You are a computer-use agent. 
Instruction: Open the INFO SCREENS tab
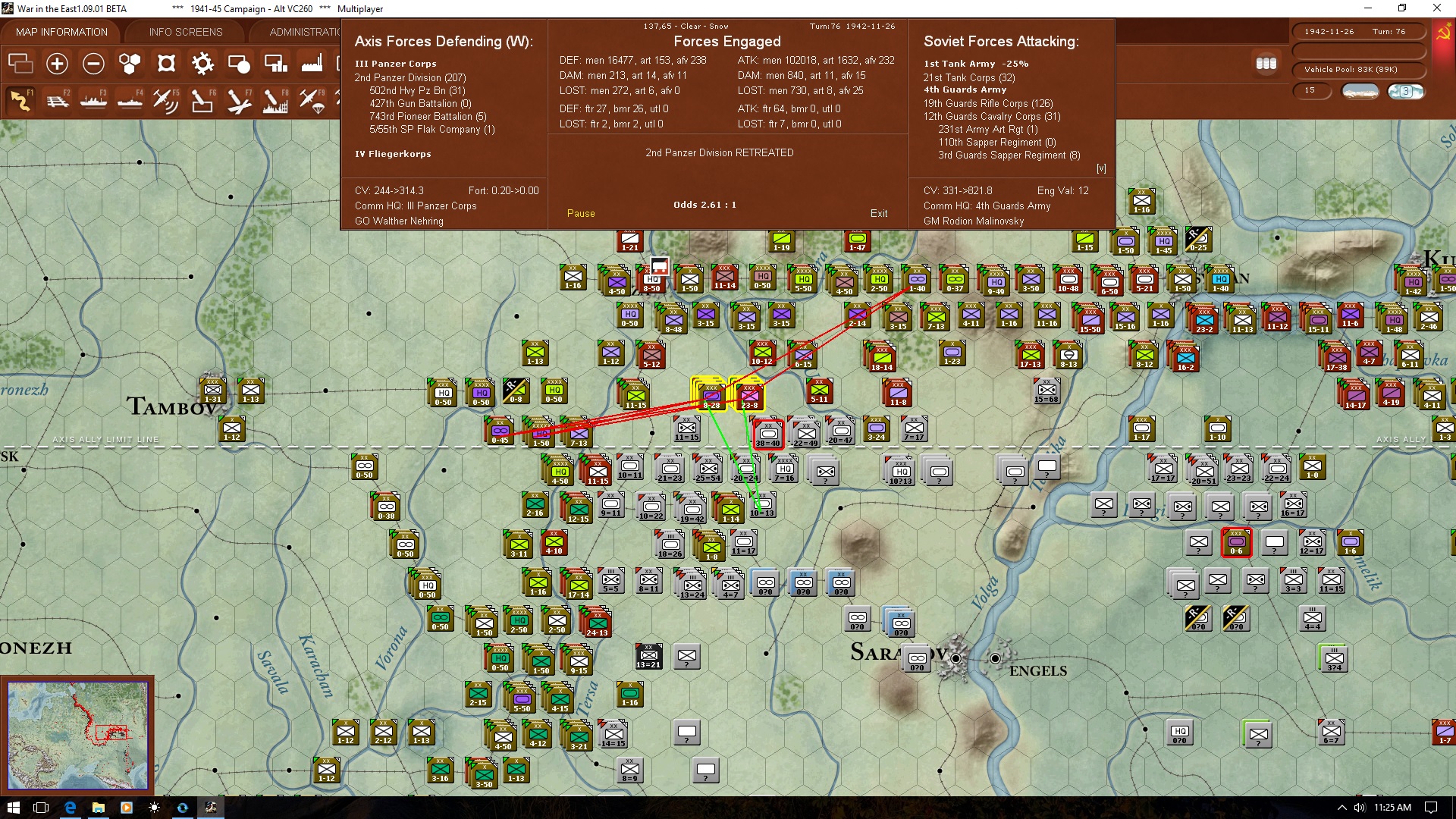click(186, 32)
